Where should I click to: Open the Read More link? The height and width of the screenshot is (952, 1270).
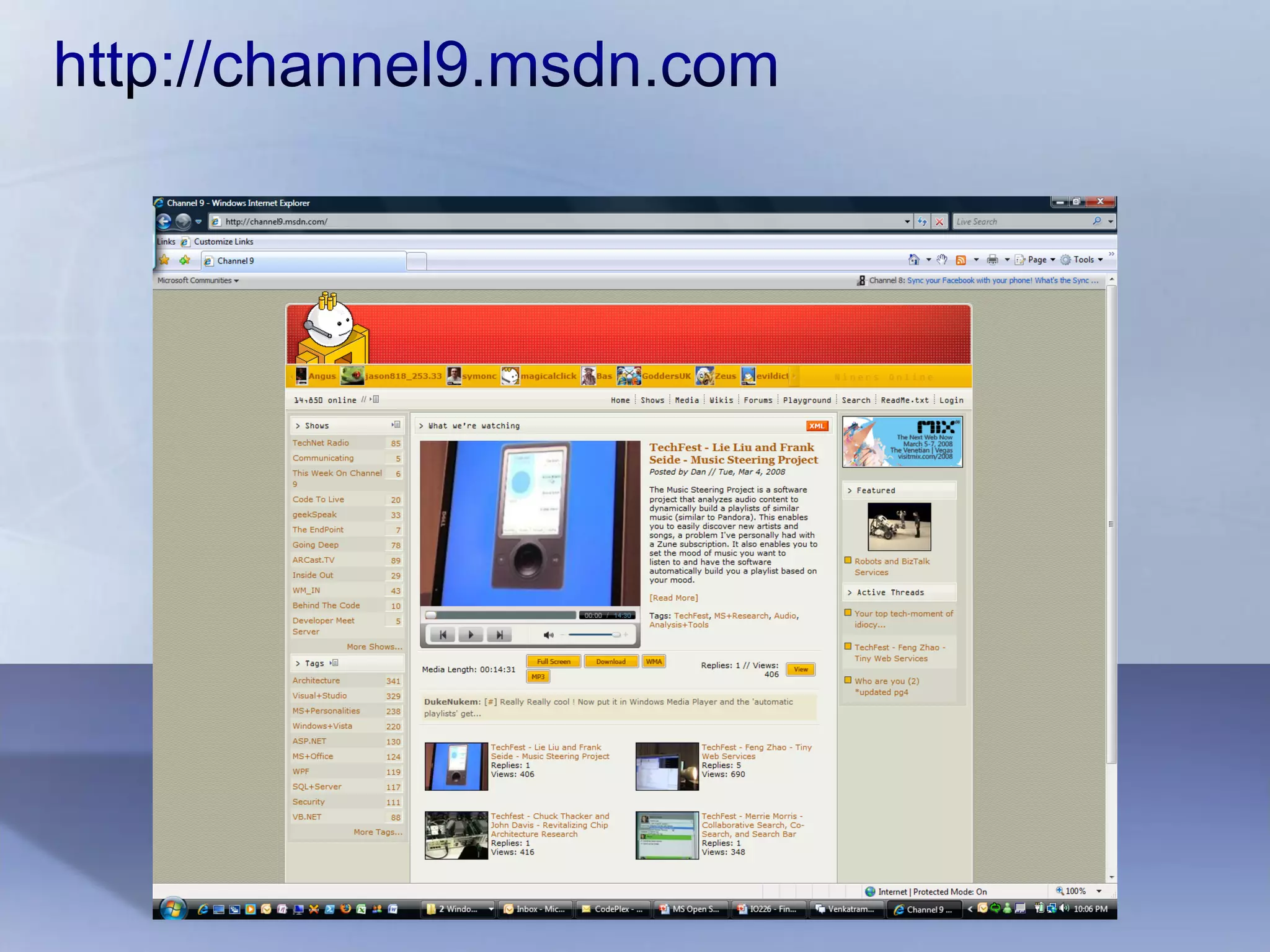pyautogui.click(x=673, y=598)
